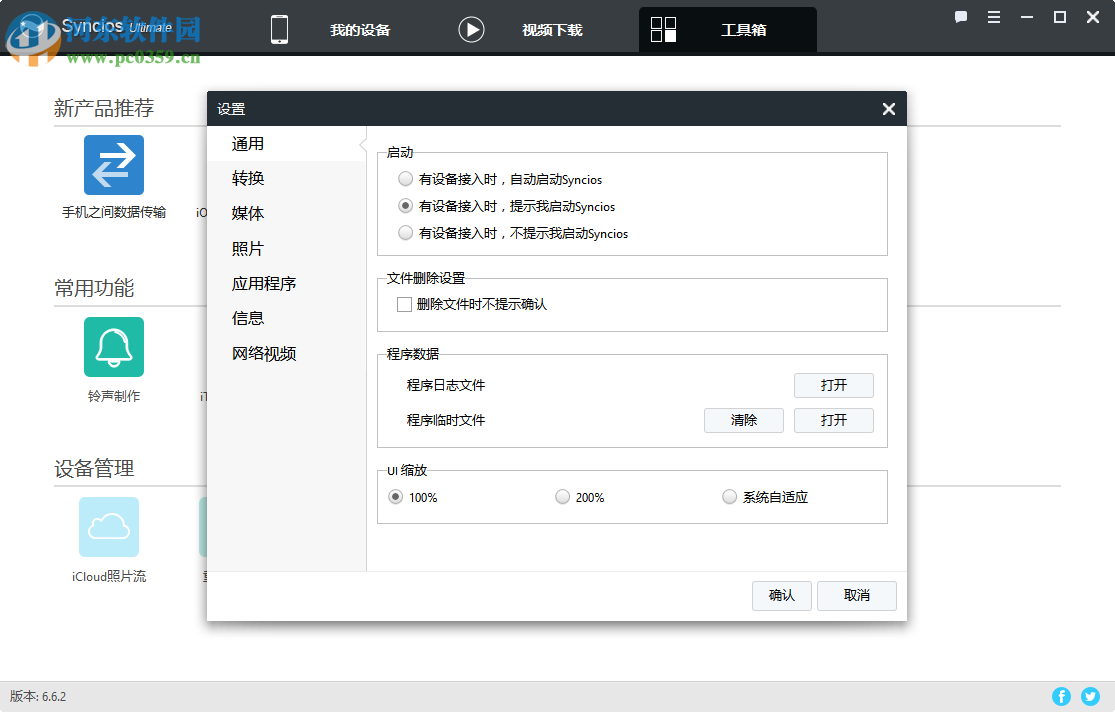1115x712 pixels.
Task: Choose 有设备接入时，不提示我启动Syncios
Action: [405, 233]
